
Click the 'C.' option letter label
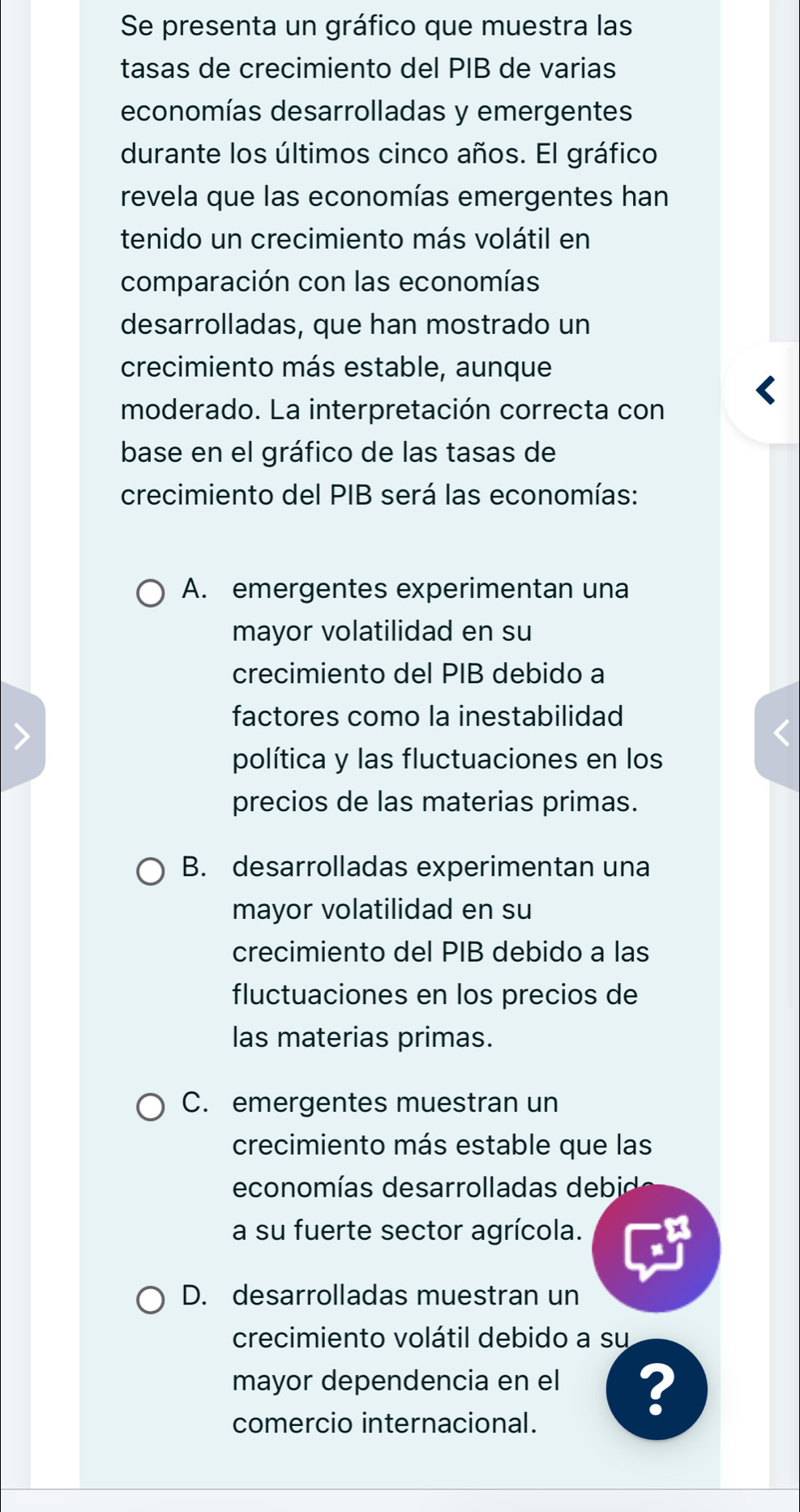[194, 1103]
